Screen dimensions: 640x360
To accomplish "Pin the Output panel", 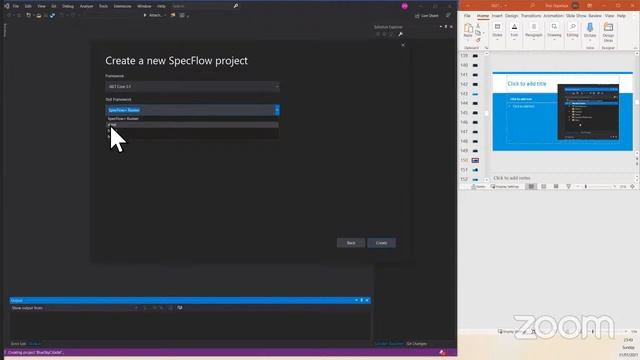I will [362, 300].
